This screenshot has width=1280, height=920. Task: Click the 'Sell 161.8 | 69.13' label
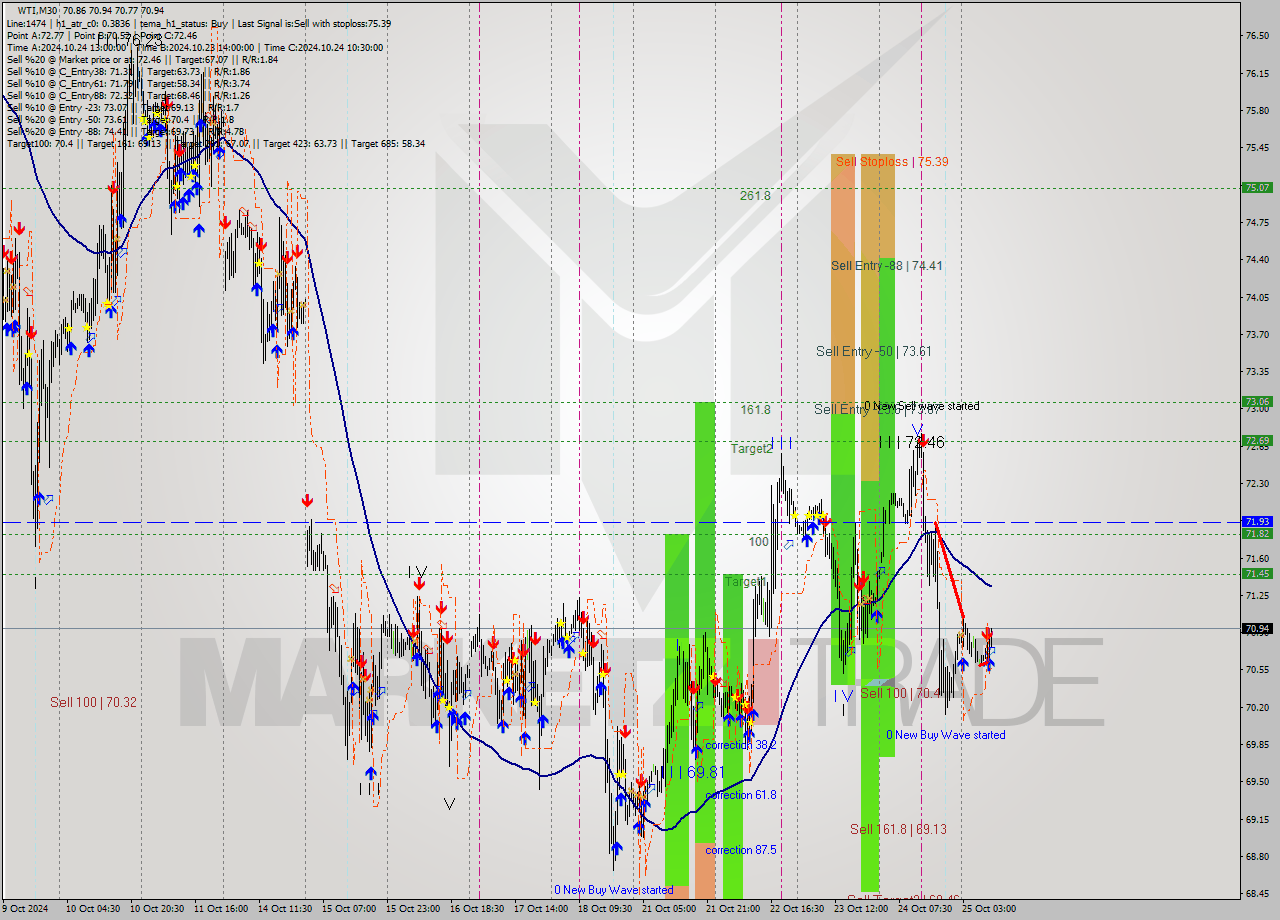(898, 829)
